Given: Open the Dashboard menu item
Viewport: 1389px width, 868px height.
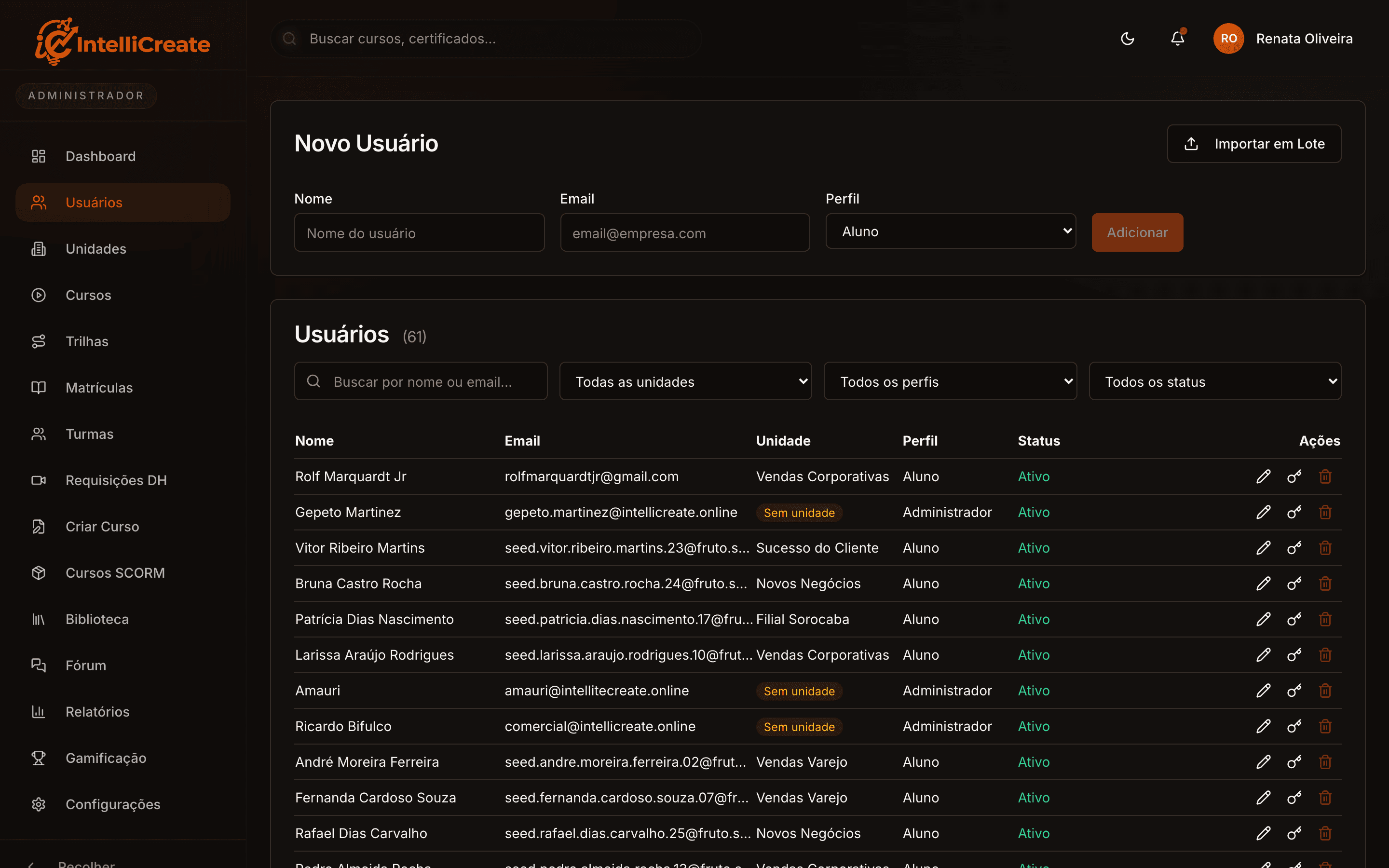Looking at the screenshot, I should pos(123,156).
